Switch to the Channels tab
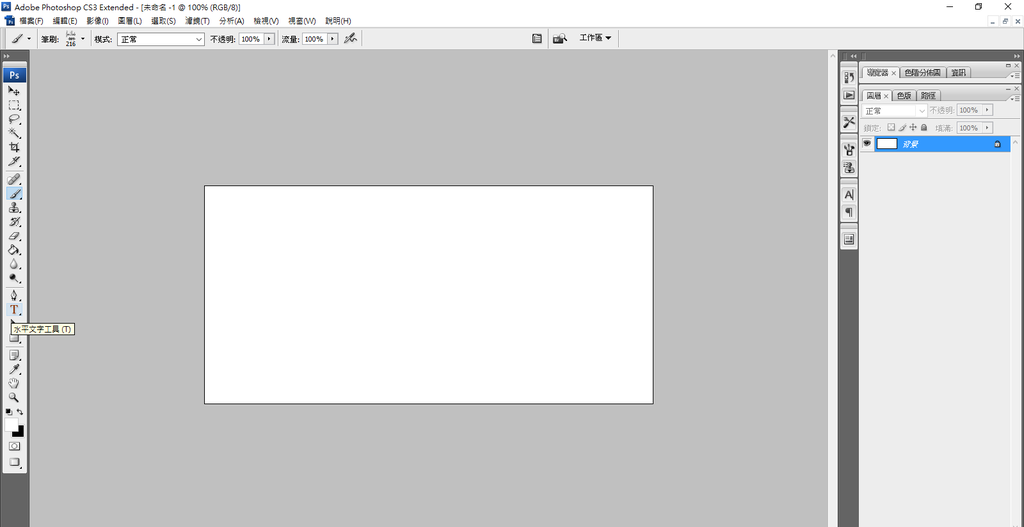Screen dimensions: 1024x527 [x=904, y=95]
